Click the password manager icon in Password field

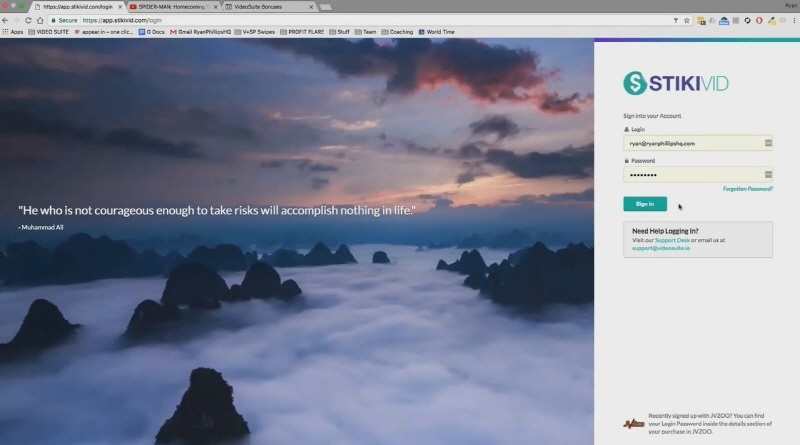pyautogui.click(x=768, y=175)
